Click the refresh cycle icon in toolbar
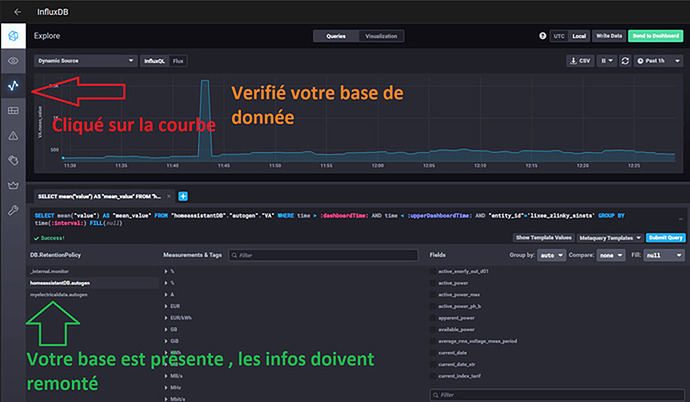 pyautogui.click(x=625, y=61)
